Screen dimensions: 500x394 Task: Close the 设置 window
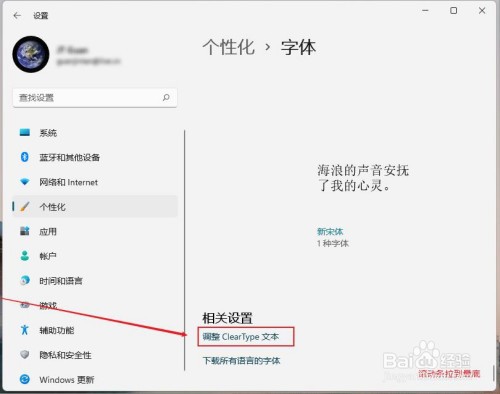click(x=482, y=11)
